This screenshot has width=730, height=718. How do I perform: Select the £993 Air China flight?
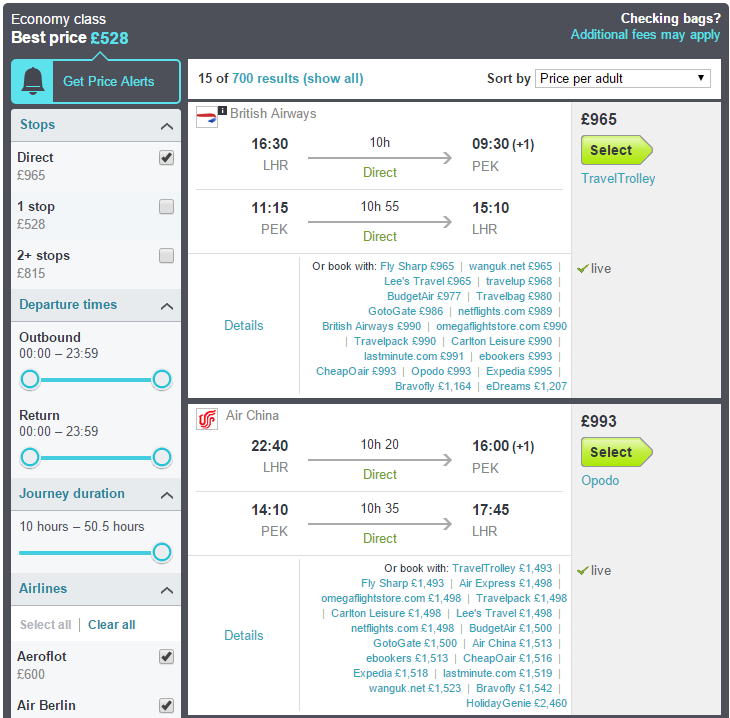[x=616, y=452]
